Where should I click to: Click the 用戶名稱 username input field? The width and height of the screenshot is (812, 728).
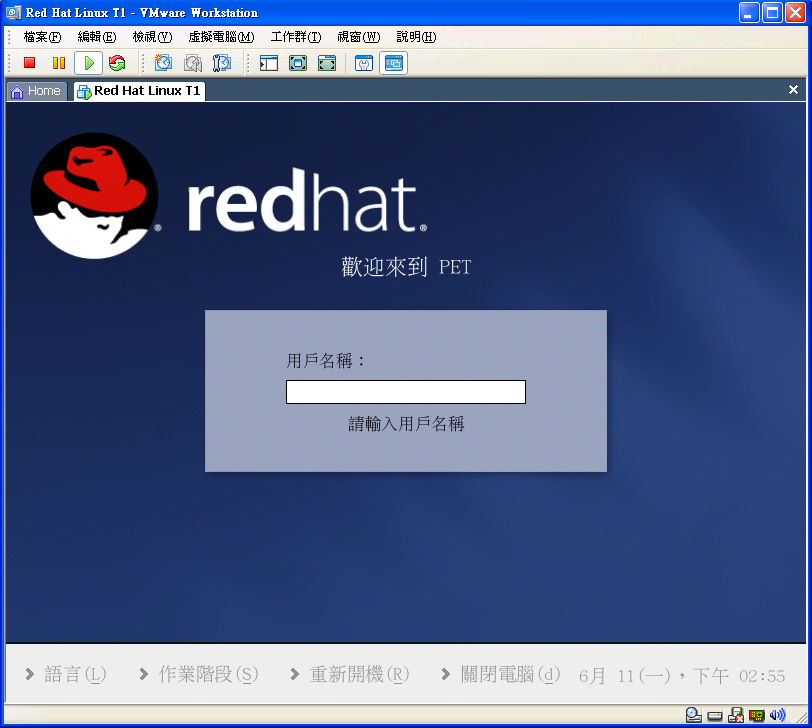click(x=405, y=392)
